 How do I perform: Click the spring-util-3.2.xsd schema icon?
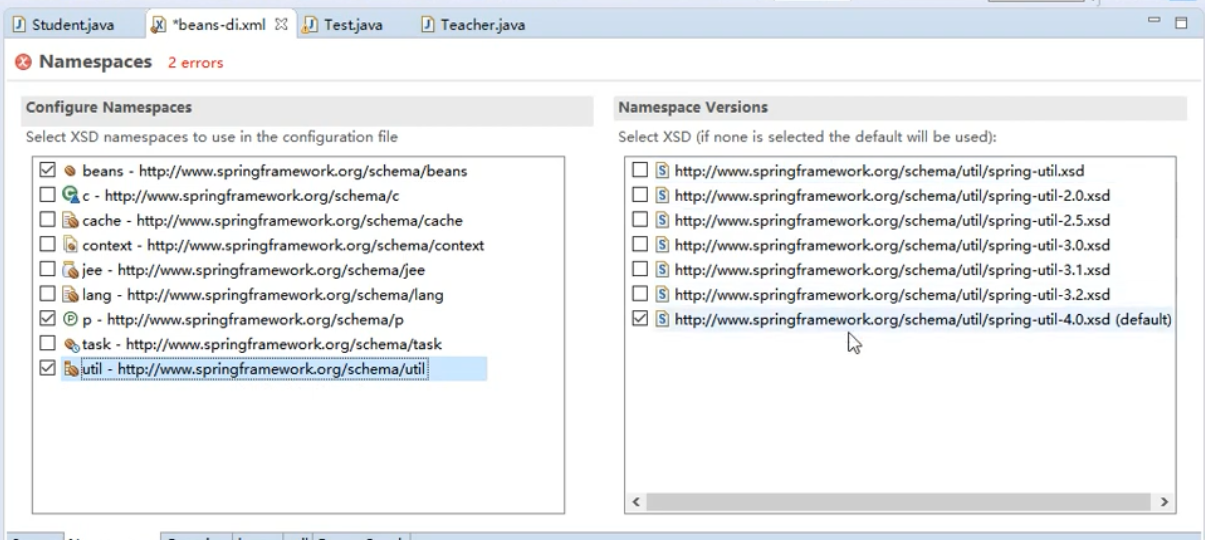pyautogui.click(x=663, y=294)
